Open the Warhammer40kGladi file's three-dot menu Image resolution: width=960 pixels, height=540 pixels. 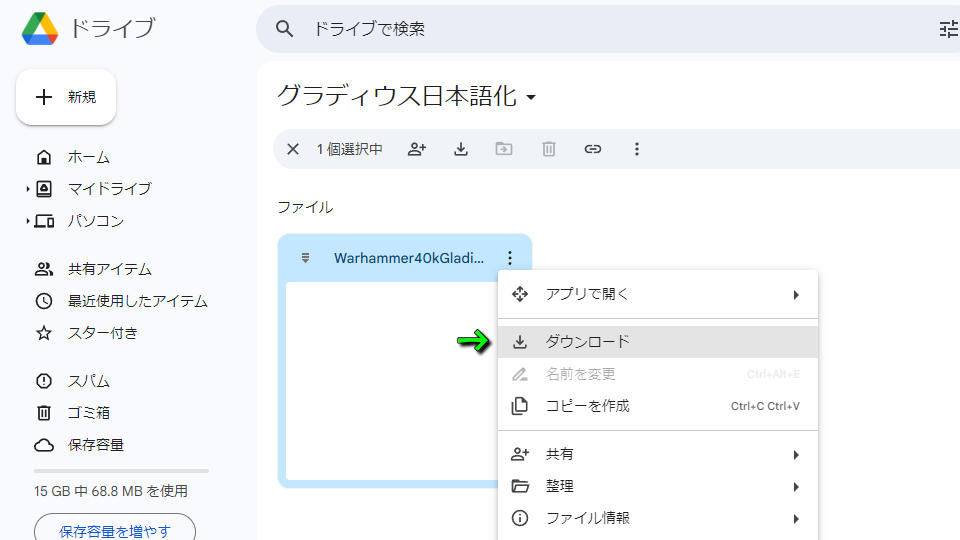click(510, 258)
